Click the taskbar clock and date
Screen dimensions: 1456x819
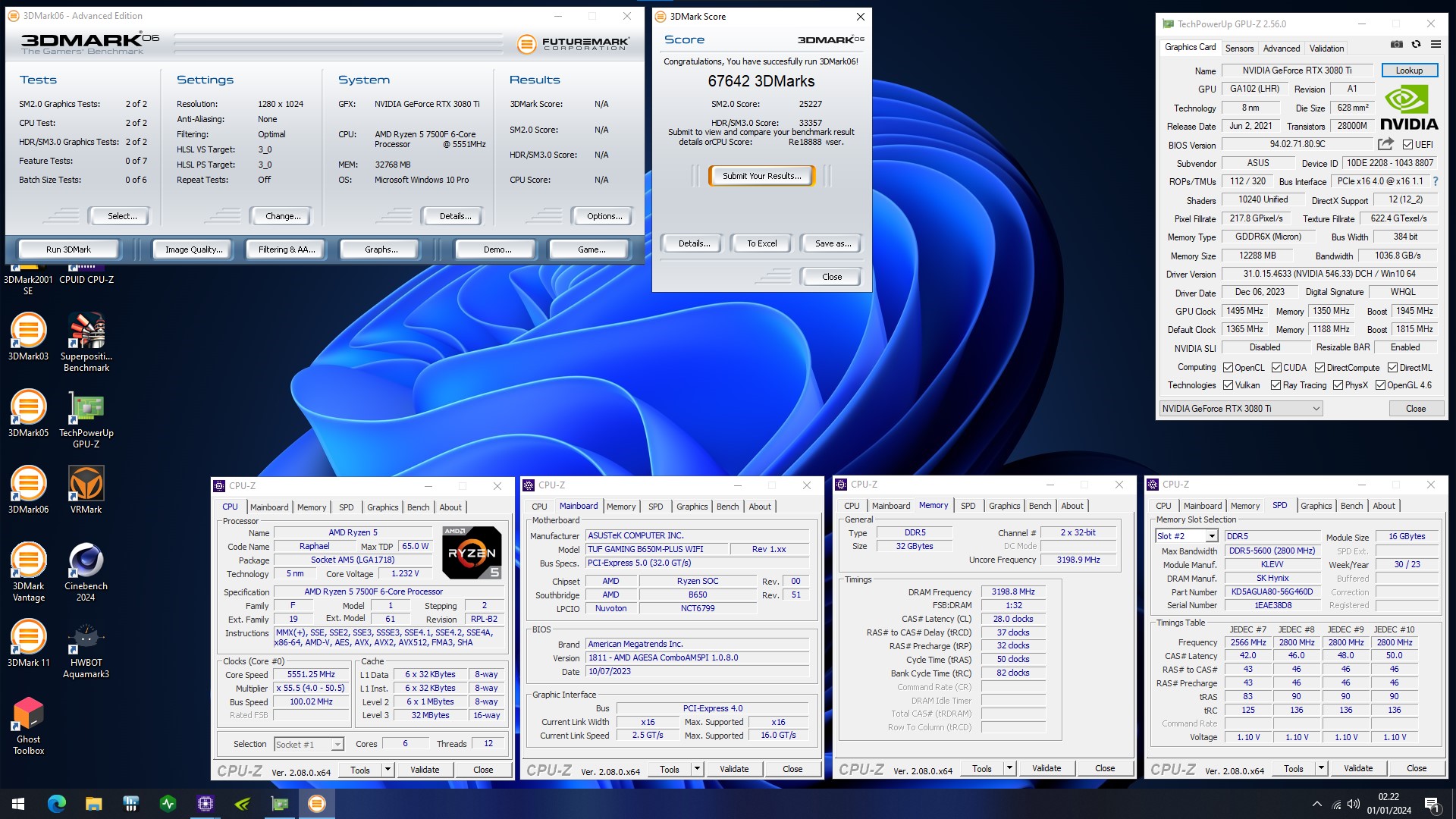pos(1389,804)
